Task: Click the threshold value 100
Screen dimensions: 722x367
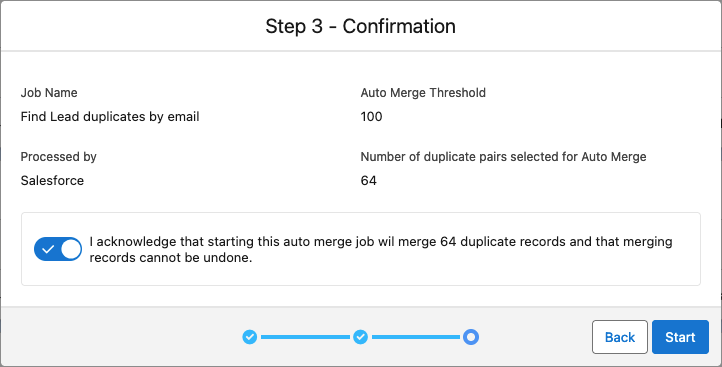Action: click(x=371, y=117)
